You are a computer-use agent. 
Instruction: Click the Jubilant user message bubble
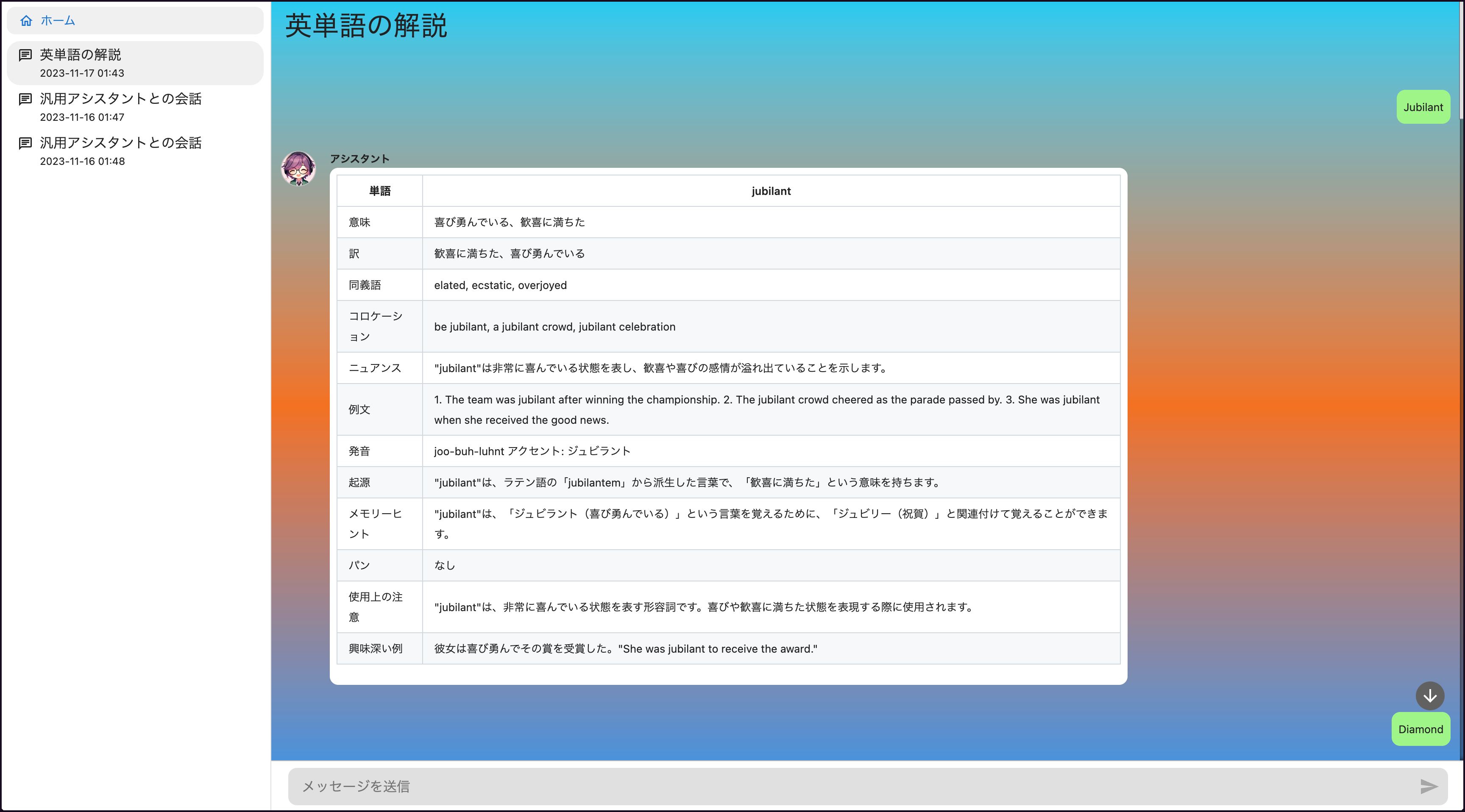(x=1423, y=107)
